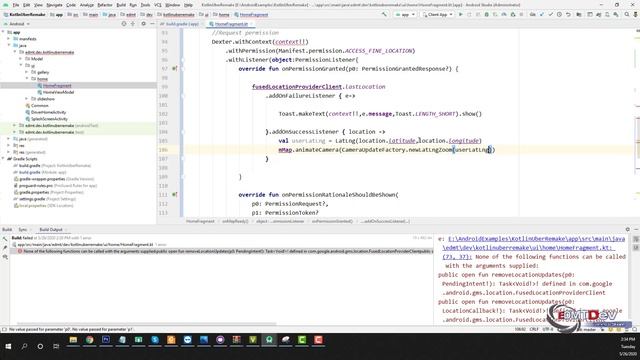
Task: Click gutter override icon at line 97
Action: tap(175, 69)
